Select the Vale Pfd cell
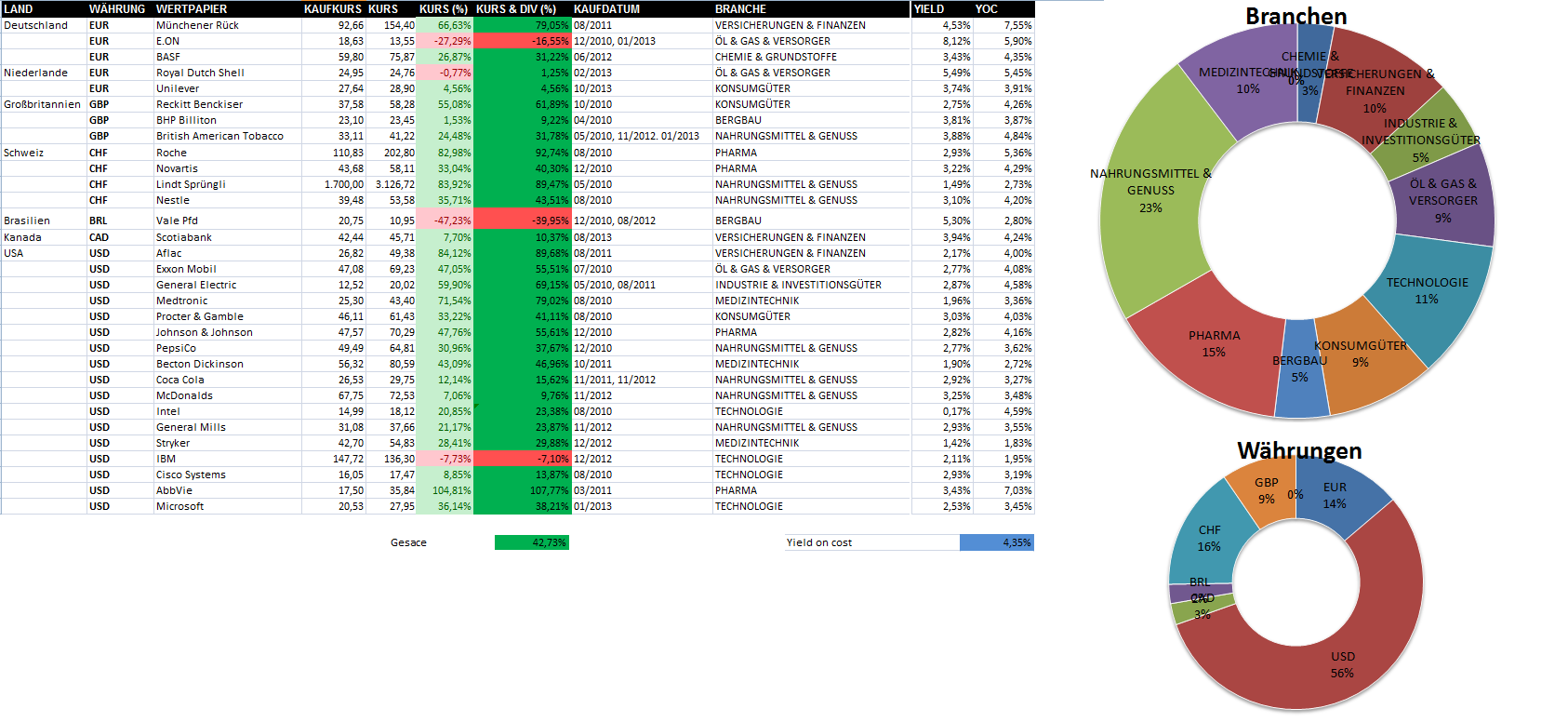 [228, 221]
